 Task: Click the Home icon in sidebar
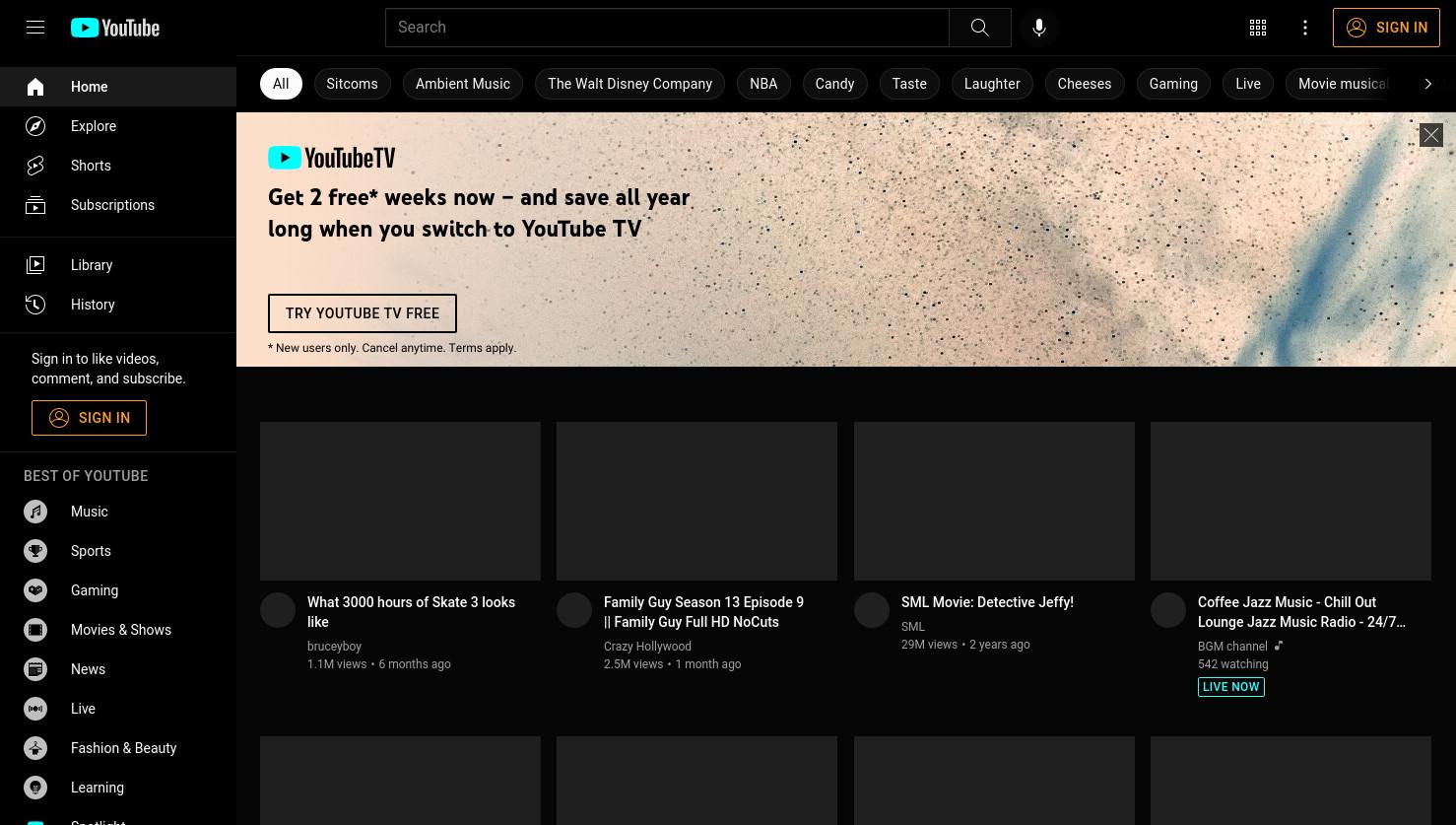coord(35,87)
